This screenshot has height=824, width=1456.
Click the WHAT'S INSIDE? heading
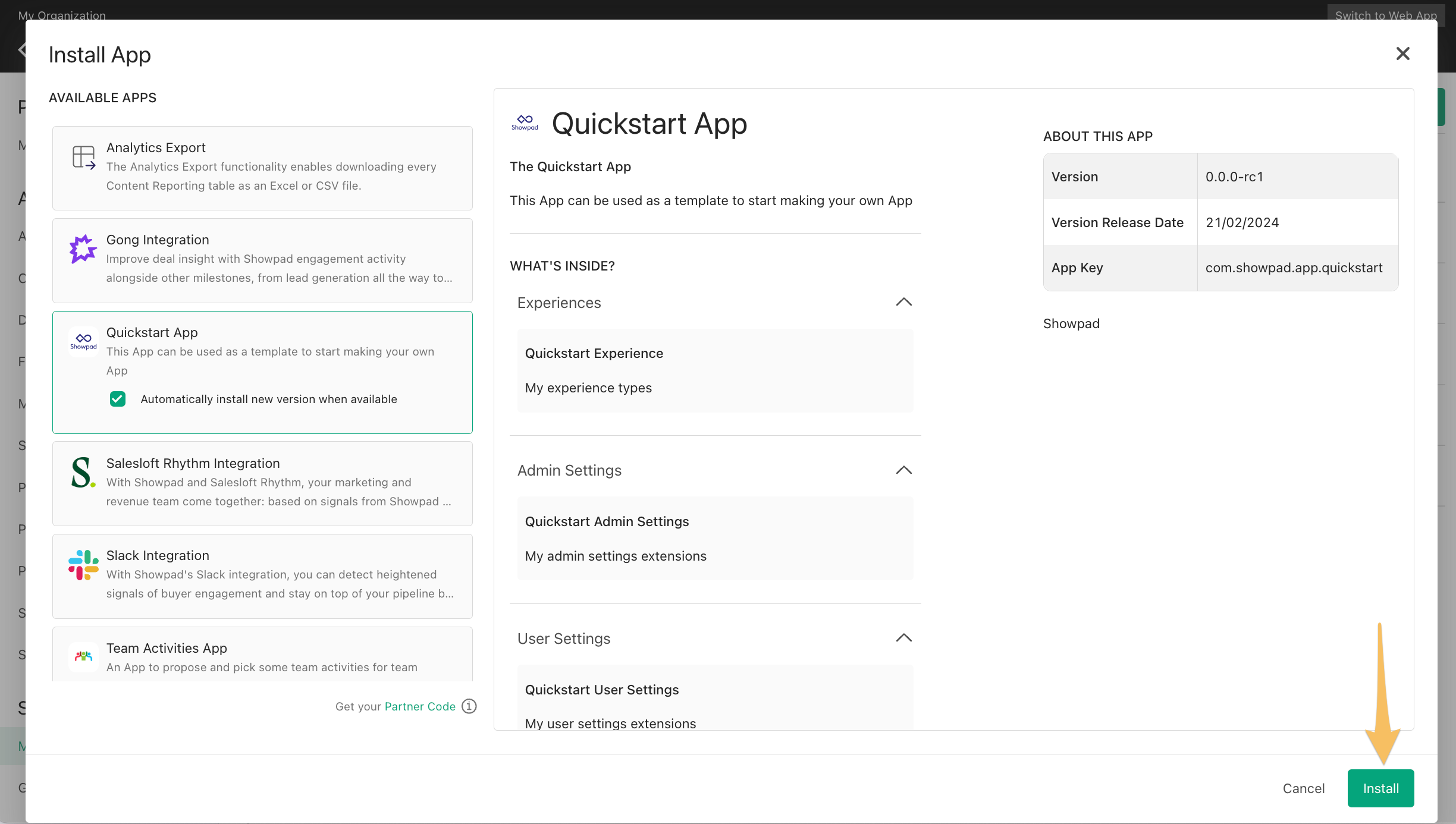pyautogui.click(x=562, y=266)
